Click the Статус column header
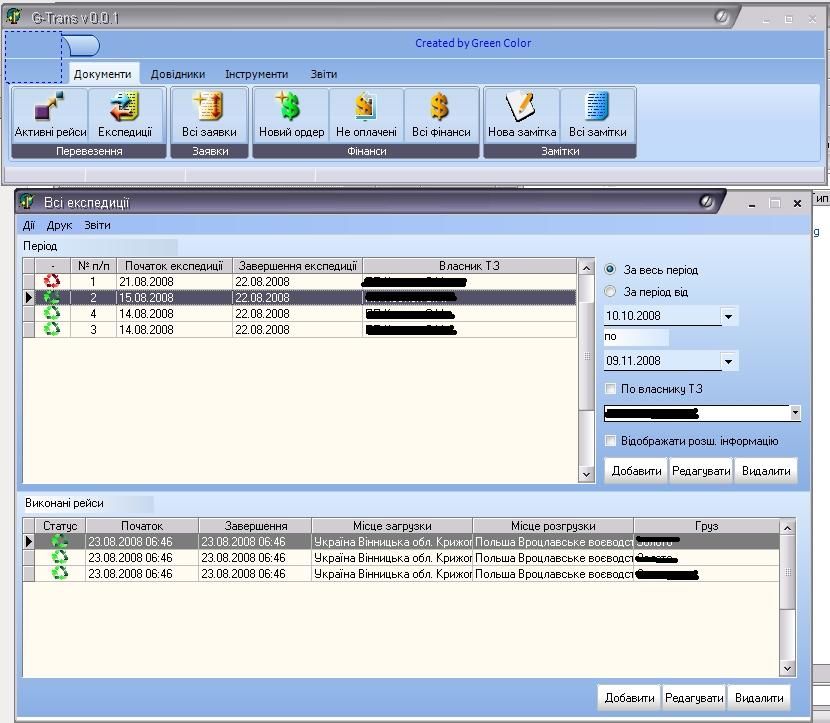Image resolution: width=830 pixels, height=723 pixels. (x=60, y=526)
